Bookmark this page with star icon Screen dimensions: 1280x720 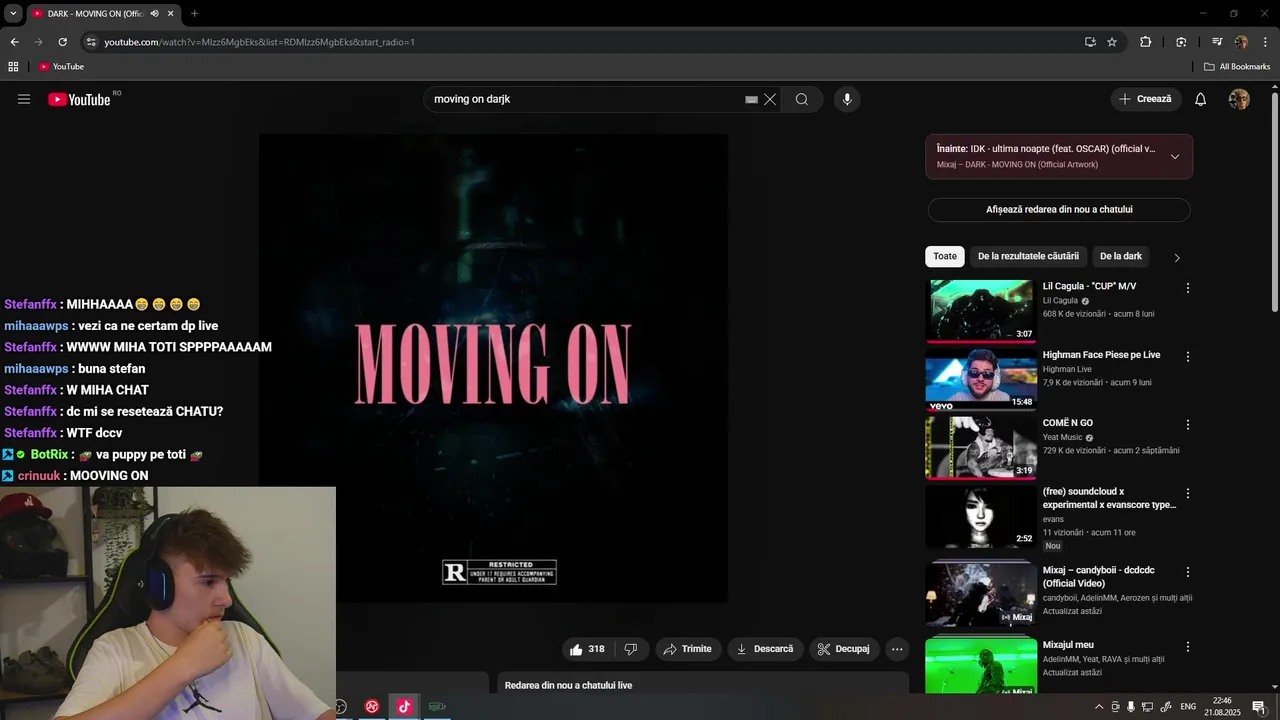click(x=1112, y=42)
